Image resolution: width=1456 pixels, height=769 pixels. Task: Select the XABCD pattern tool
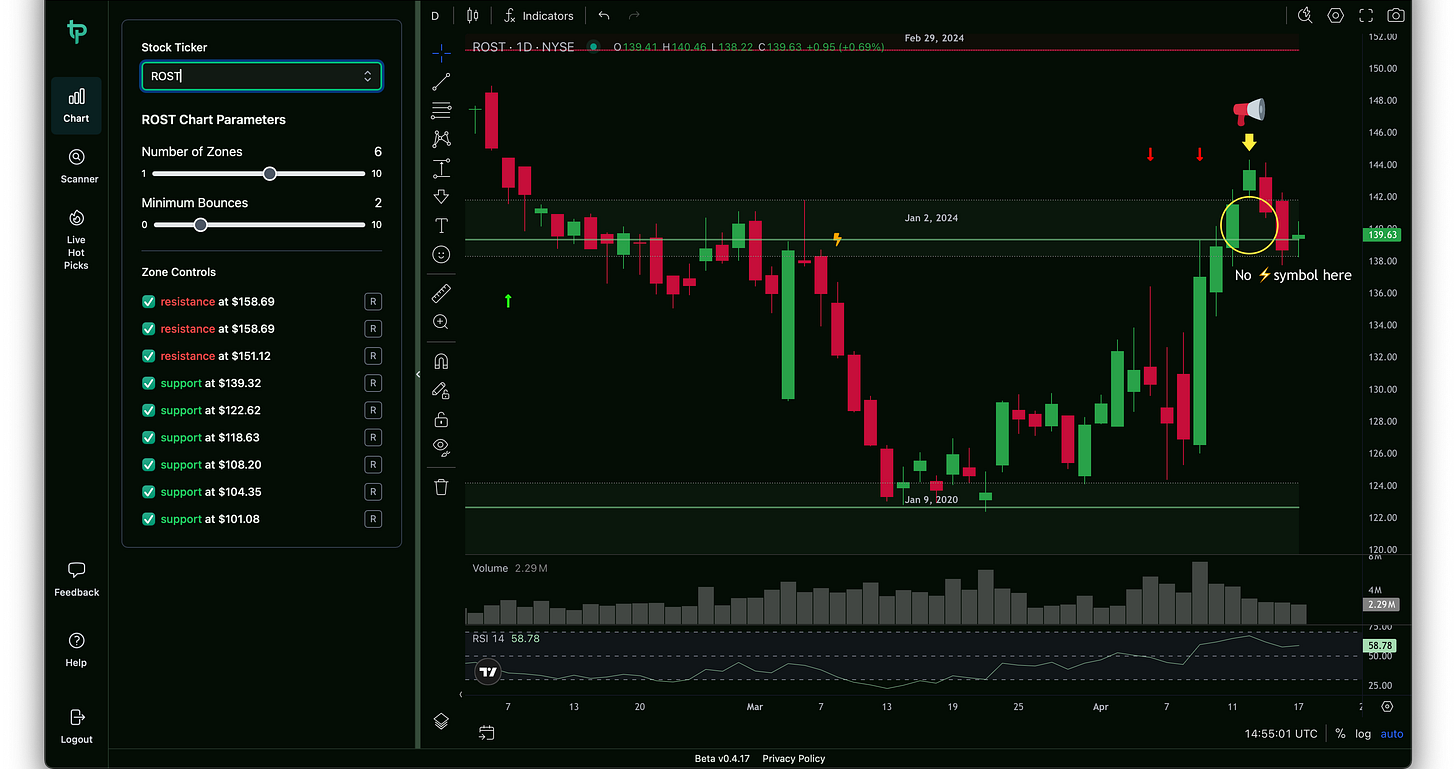(x=441, y=139)
